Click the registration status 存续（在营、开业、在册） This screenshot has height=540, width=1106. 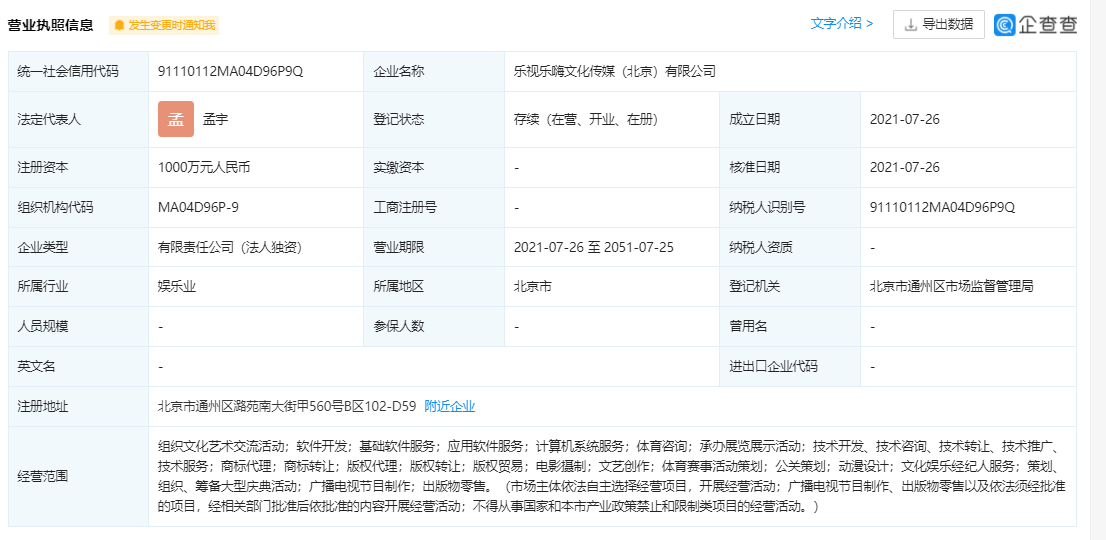click(x=585, y=120)
